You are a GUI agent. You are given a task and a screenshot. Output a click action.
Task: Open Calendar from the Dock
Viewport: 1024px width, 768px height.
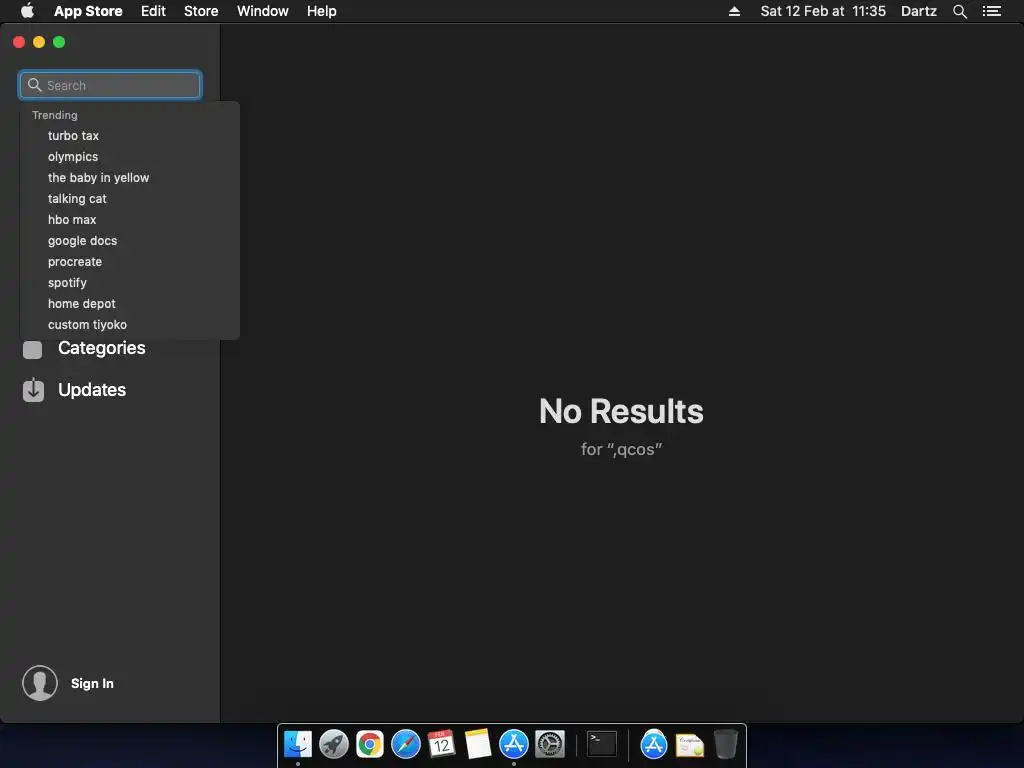point(441,744)
